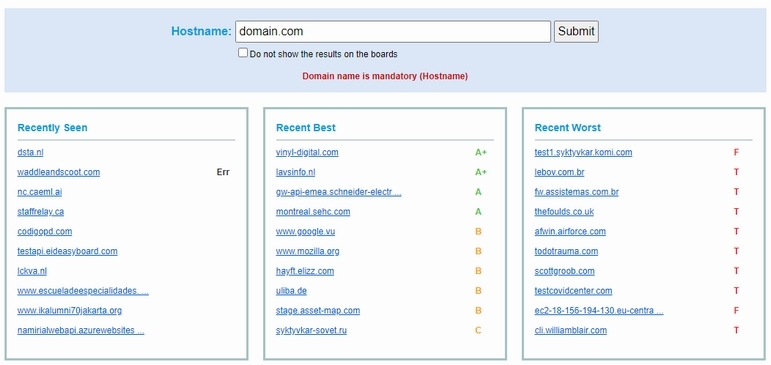The image size is (771, 365).
Task: Open waddleandscoot.com link
Action: [x=59, y=172]
